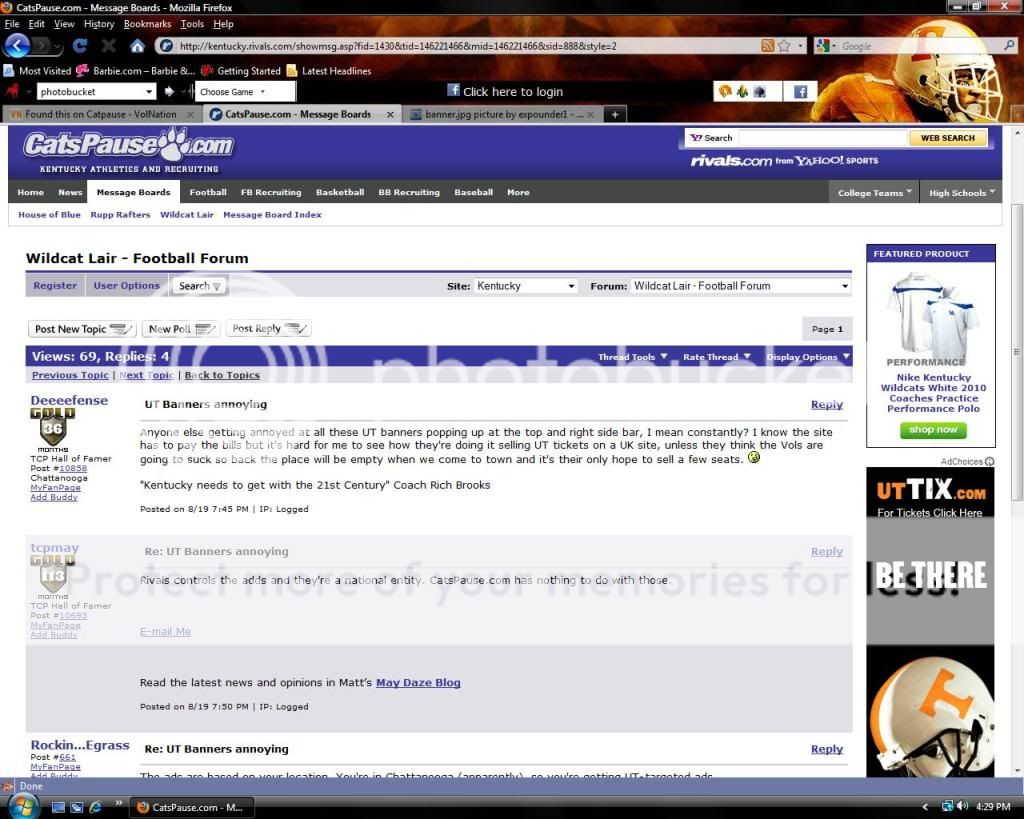Go to the Football nav item
This screenshot has width=1024, height=819.
coord(208,192)
